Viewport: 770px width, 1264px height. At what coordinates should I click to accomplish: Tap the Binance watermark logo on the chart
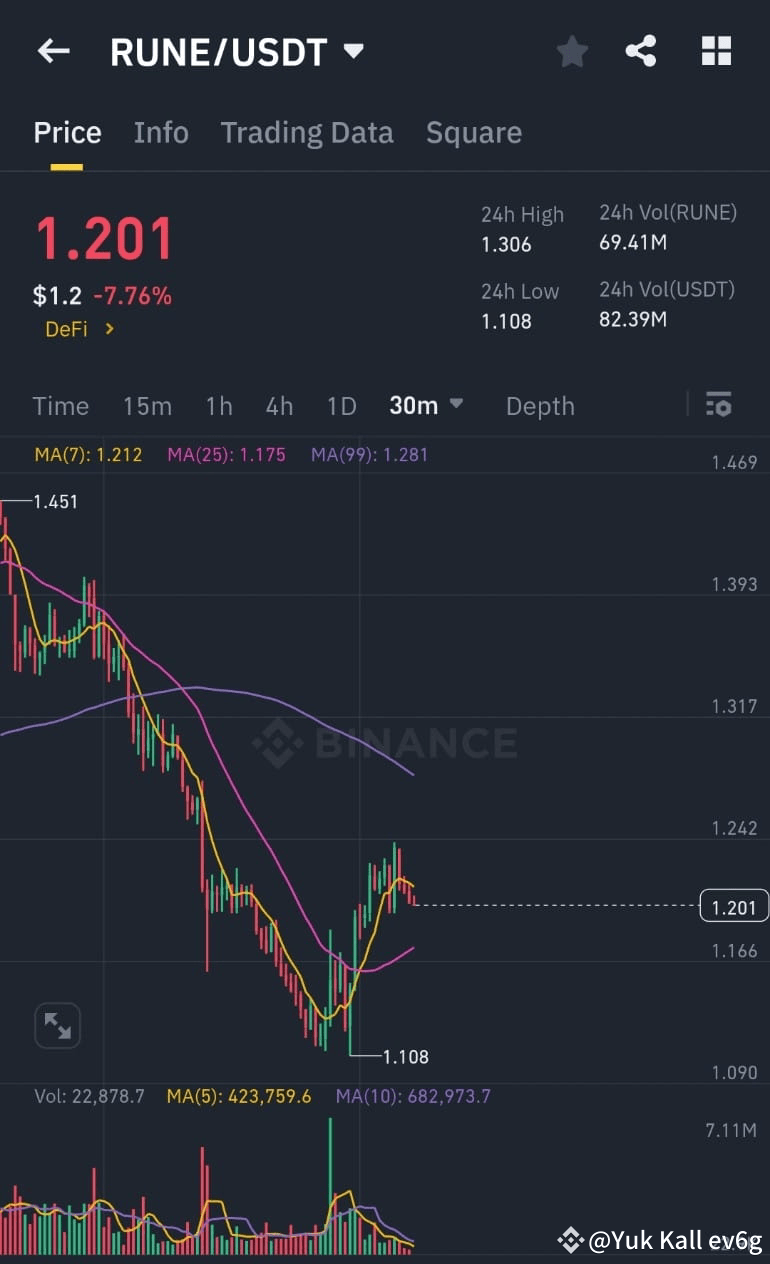(385, 742)
